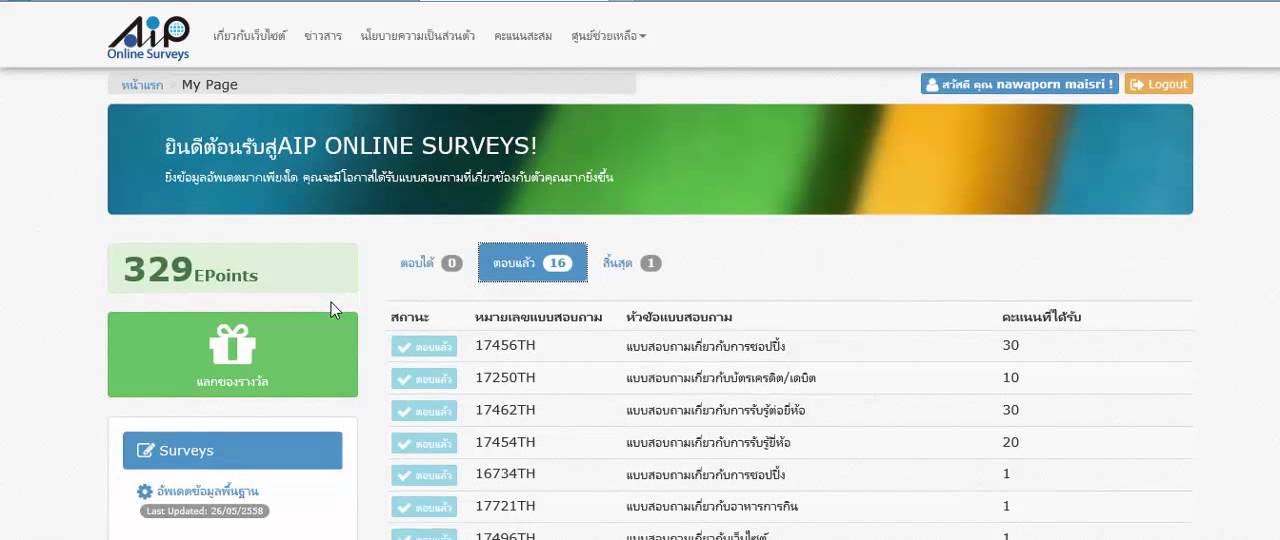Go to หน้าแรก breadcrumb link

(x=142, y=85)
